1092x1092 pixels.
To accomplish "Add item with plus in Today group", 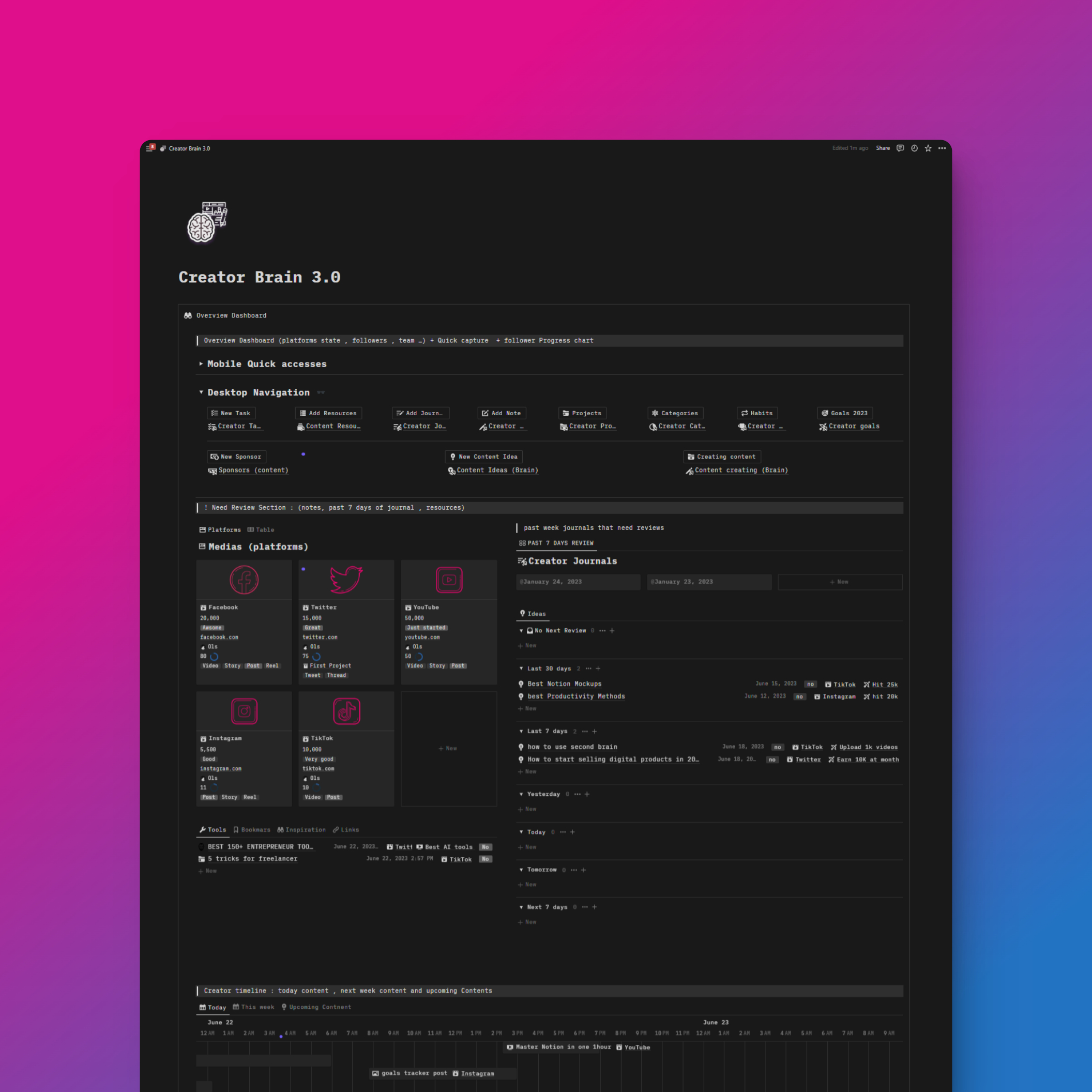I will pyautogui.click(x=572, y=832).
